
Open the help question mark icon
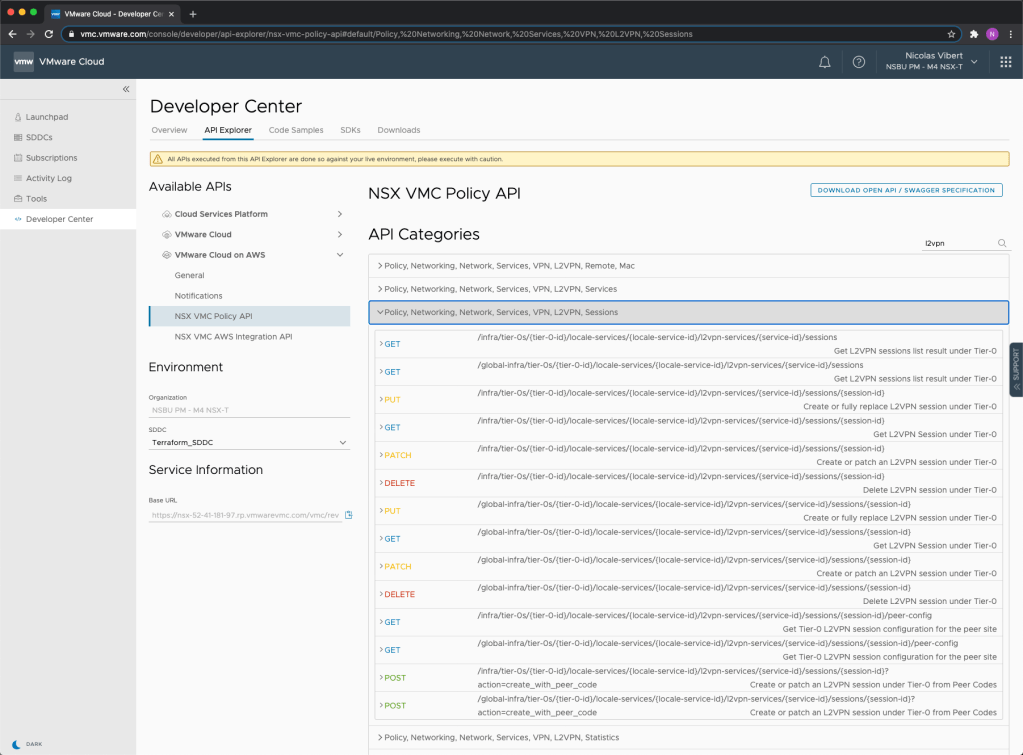pyautogui.click(x=858, y=62)
